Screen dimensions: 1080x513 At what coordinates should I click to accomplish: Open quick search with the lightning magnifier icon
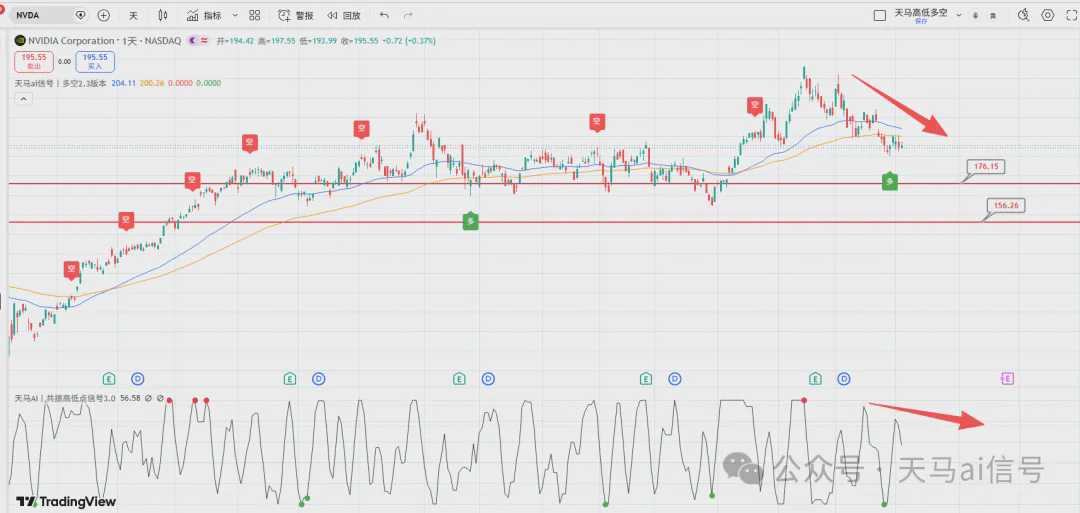[1024, 15]
